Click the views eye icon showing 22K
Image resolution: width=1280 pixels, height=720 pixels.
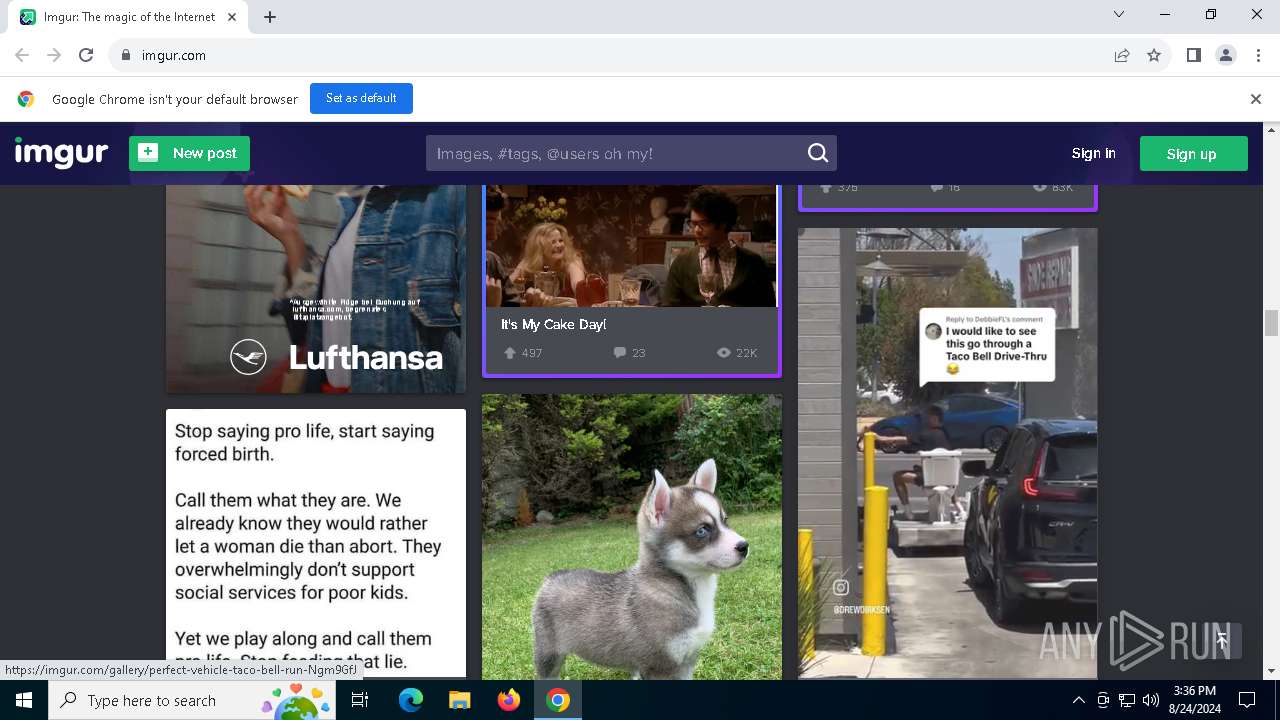723,353
